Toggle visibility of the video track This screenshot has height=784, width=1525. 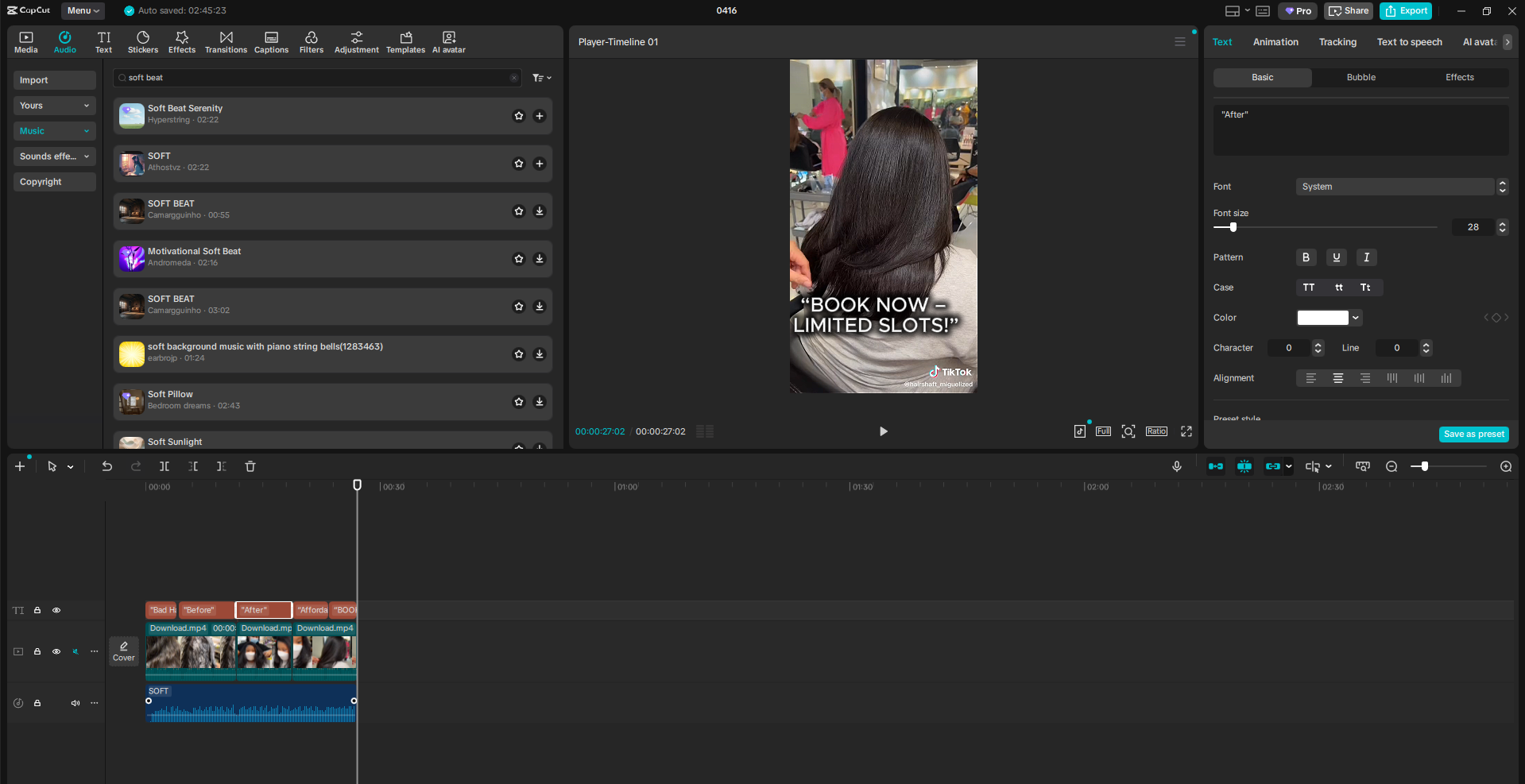coord(56,651)
